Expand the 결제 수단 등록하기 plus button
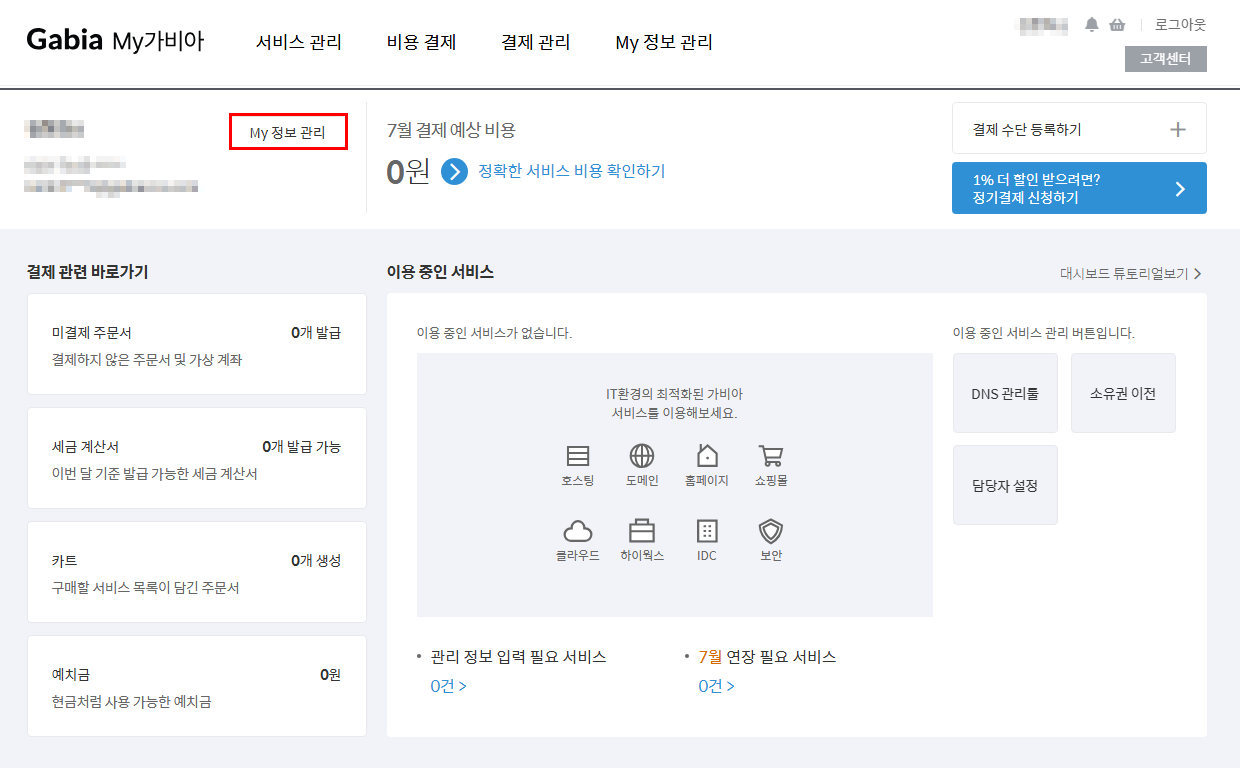This screenshot has height=775, width=1240. [x=1178, y=129]
